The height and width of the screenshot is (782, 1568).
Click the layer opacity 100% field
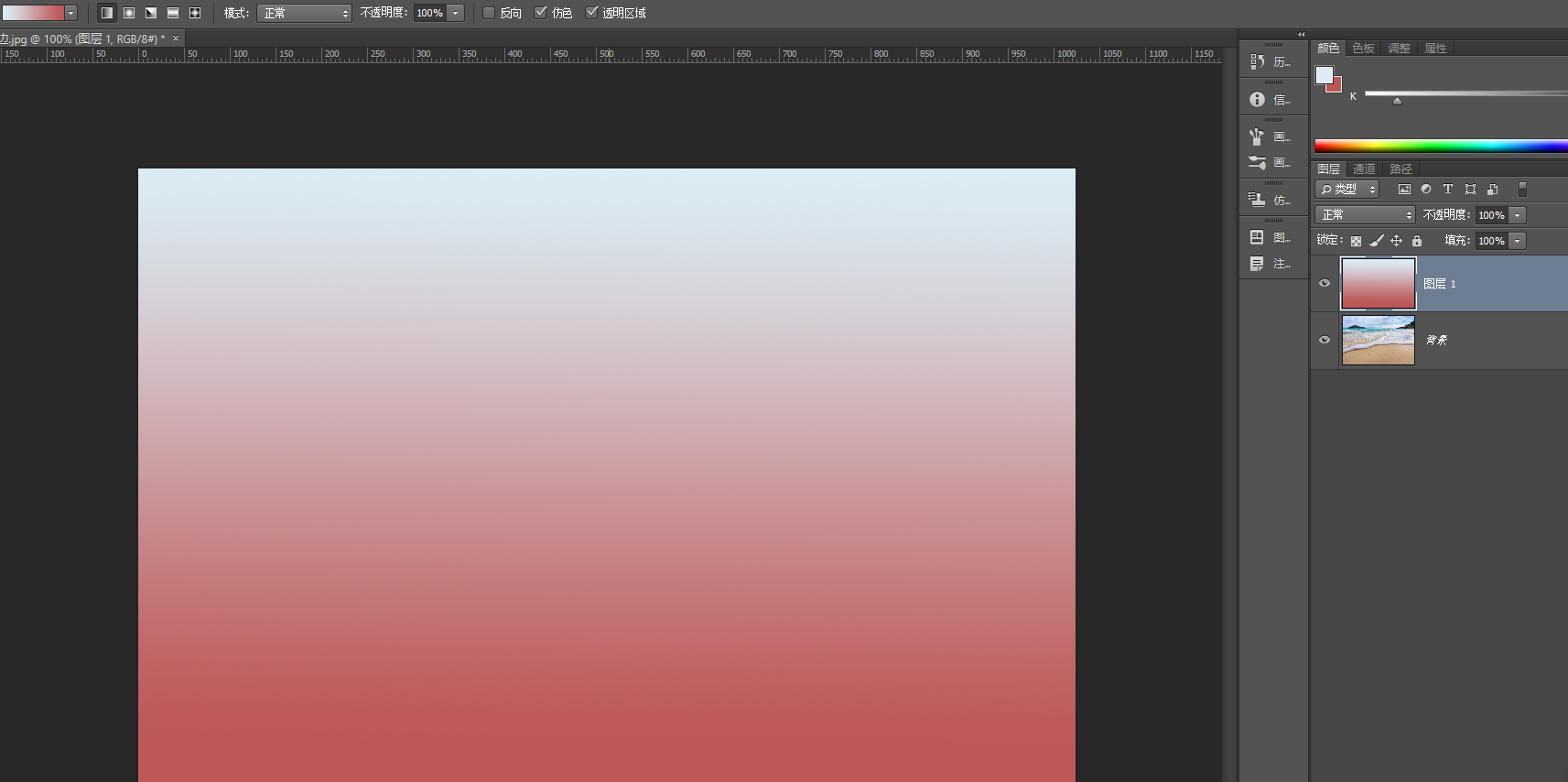tap(1492, 215)
